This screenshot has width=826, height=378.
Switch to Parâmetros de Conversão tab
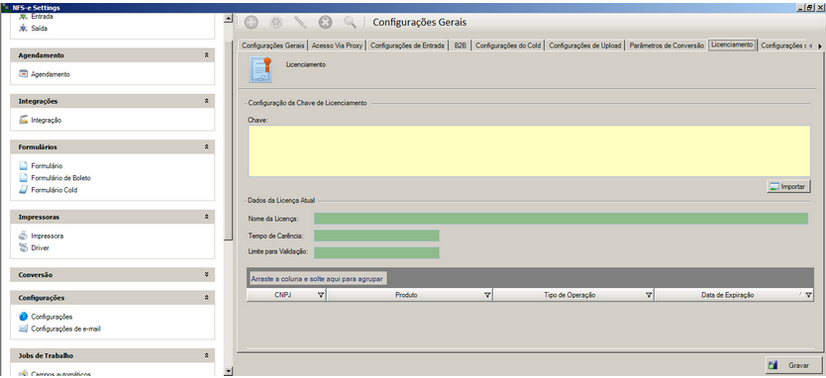click(666, 46)
